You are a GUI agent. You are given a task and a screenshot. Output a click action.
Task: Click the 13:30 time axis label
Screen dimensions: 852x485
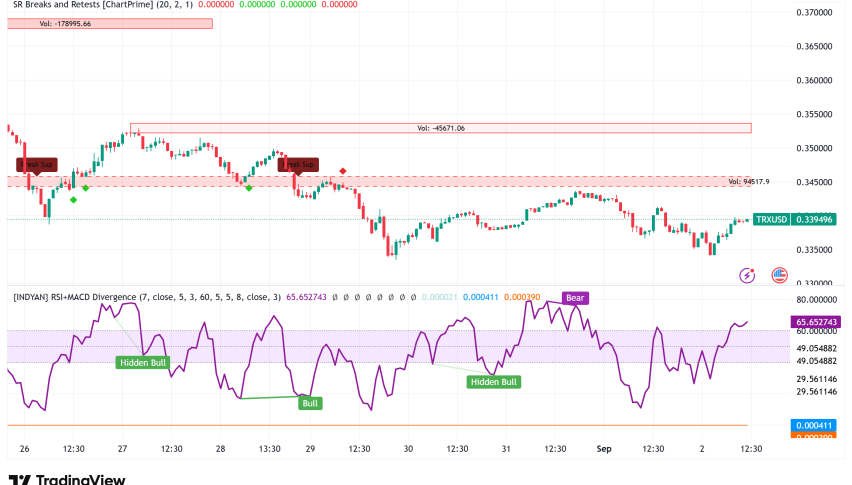tap(270, 449)
